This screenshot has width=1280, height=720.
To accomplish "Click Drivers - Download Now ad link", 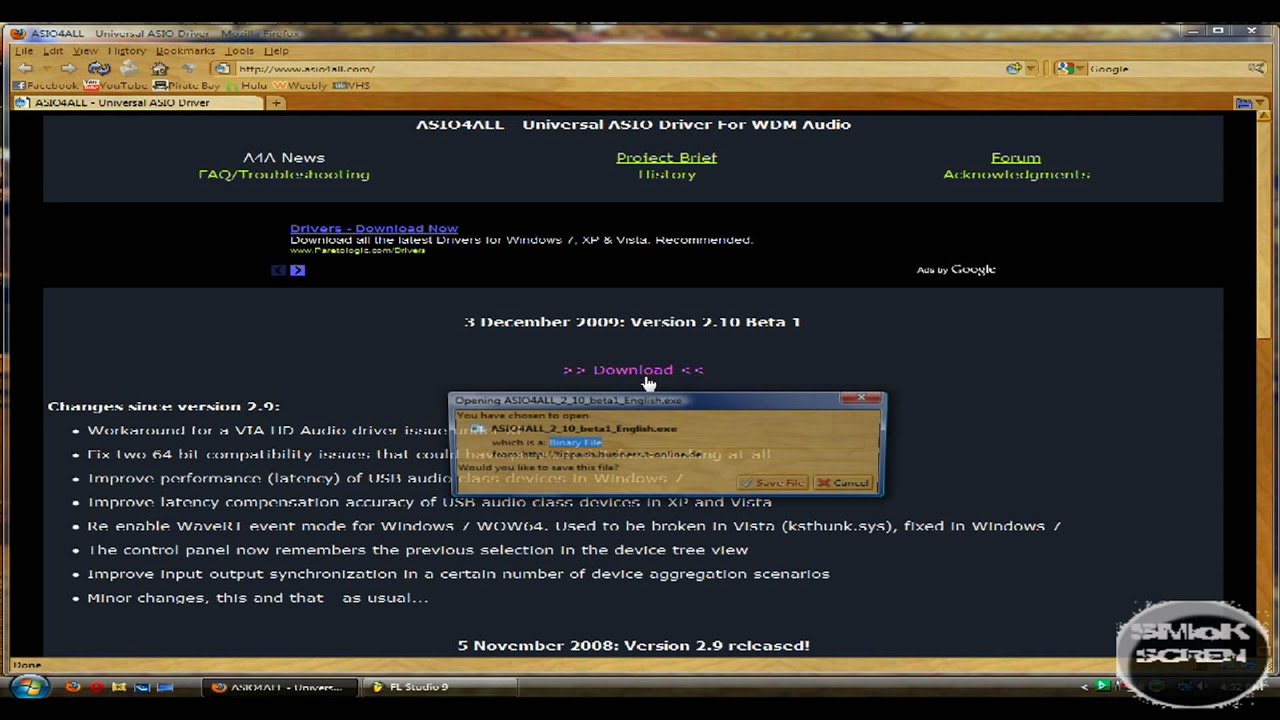I will 374,228.
